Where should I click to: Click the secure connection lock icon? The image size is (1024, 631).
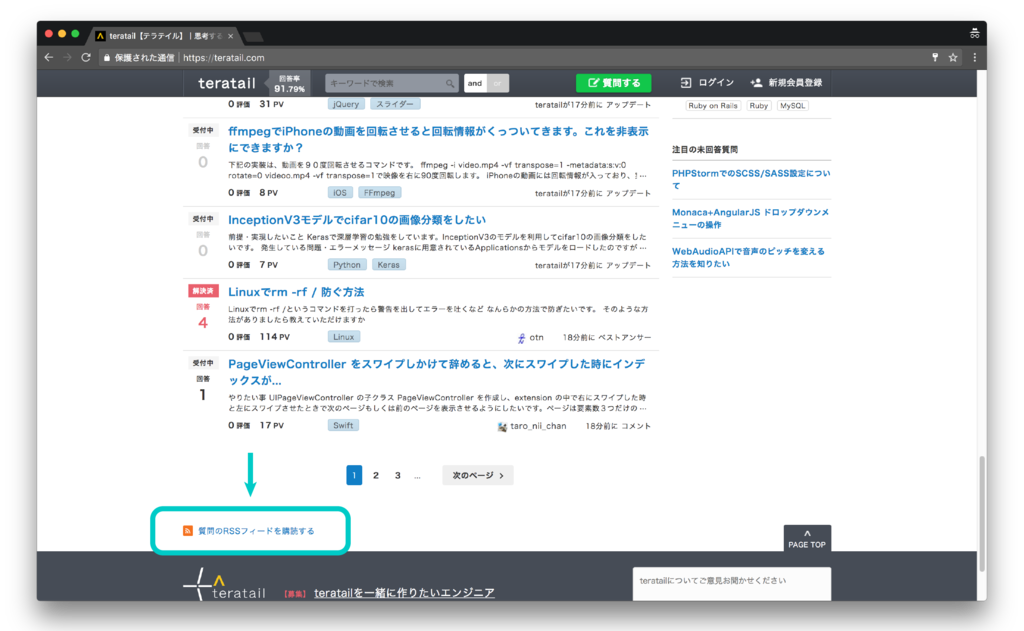click(x=106, y=57)
